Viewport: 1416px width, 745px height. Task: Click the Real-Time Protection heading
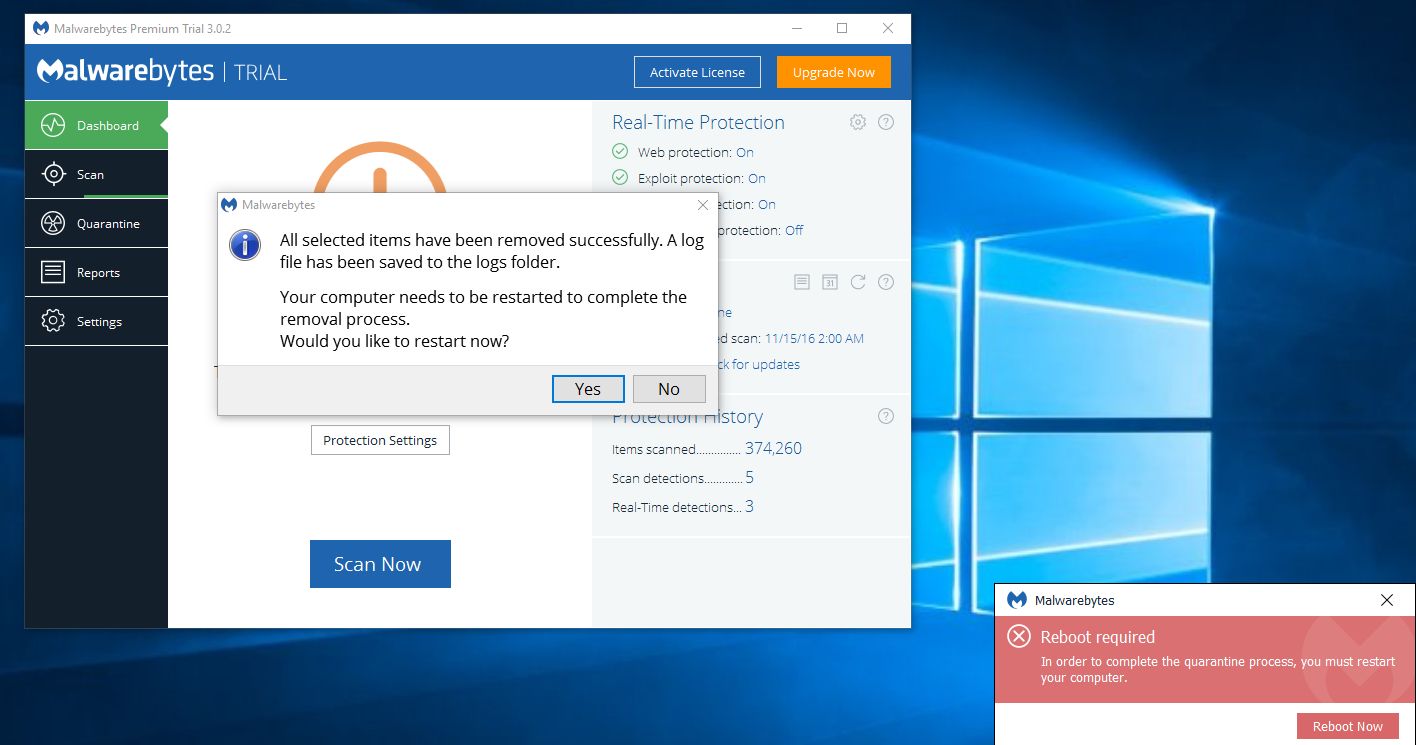698,122
